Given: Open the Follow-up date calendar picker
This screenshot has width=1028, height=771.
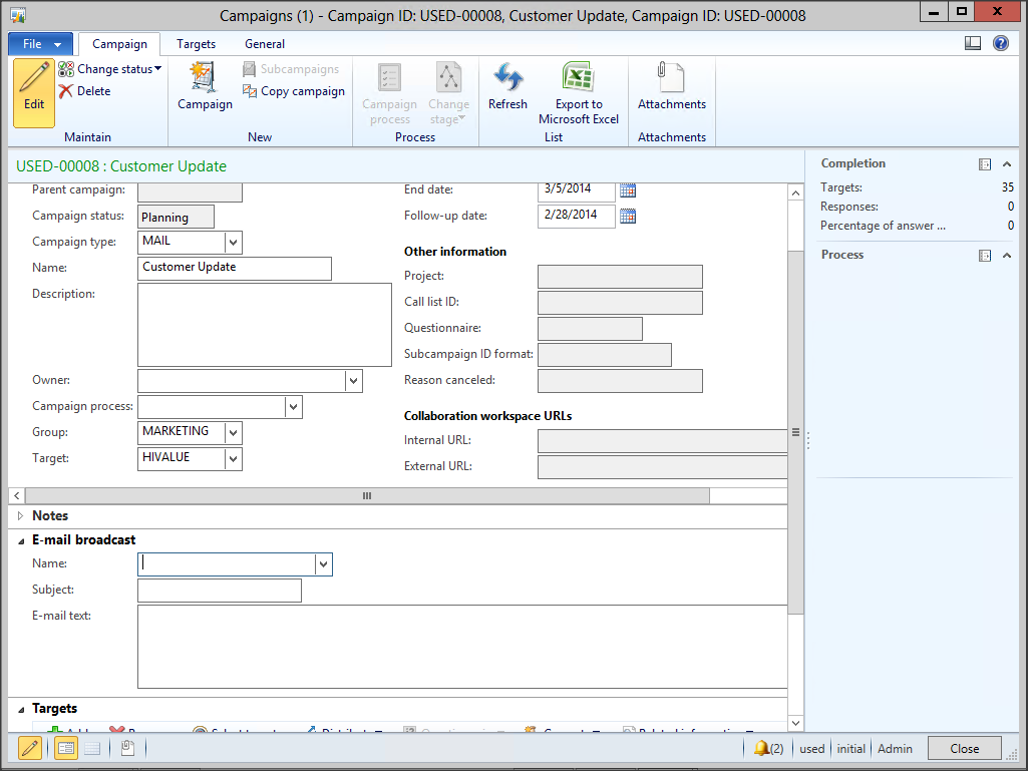Looking at the screenshot, I should point(628,215).
